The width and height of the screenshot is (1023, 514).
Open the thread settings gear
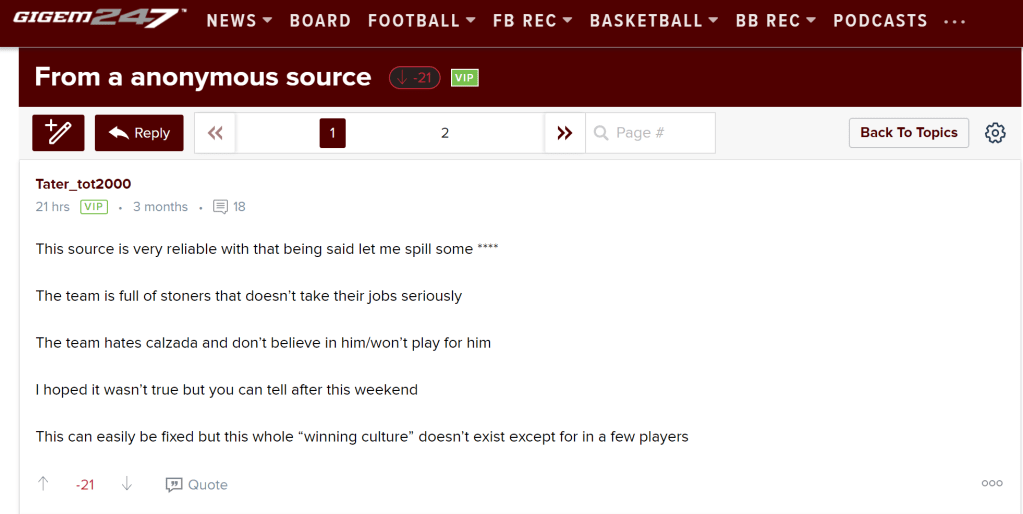tap(995, 133)
